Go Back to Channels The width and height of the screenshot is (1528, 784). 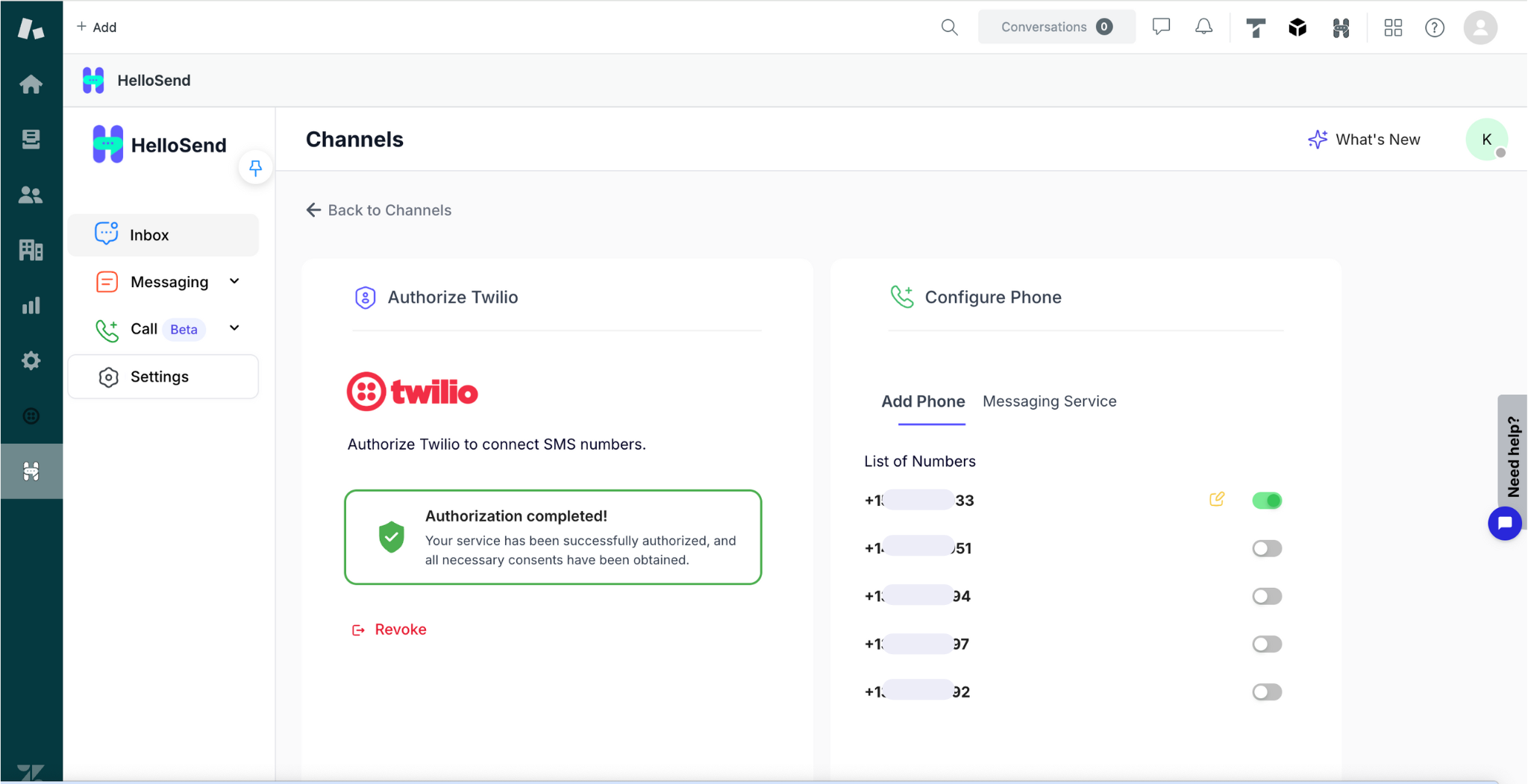[x=378, y=210]
